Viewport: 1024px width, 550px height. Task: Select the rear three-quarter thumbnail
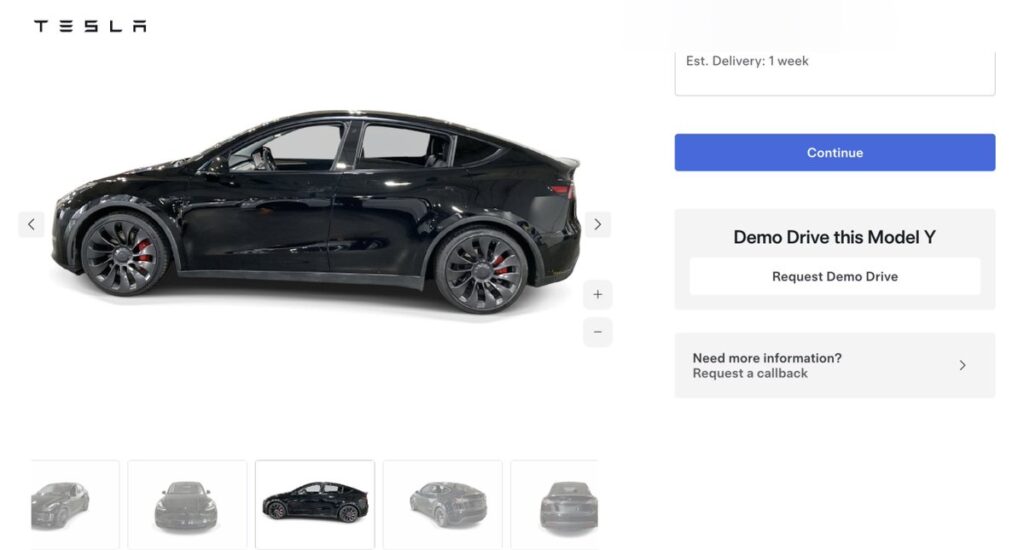pyautogui.click(x=443, y=504)
